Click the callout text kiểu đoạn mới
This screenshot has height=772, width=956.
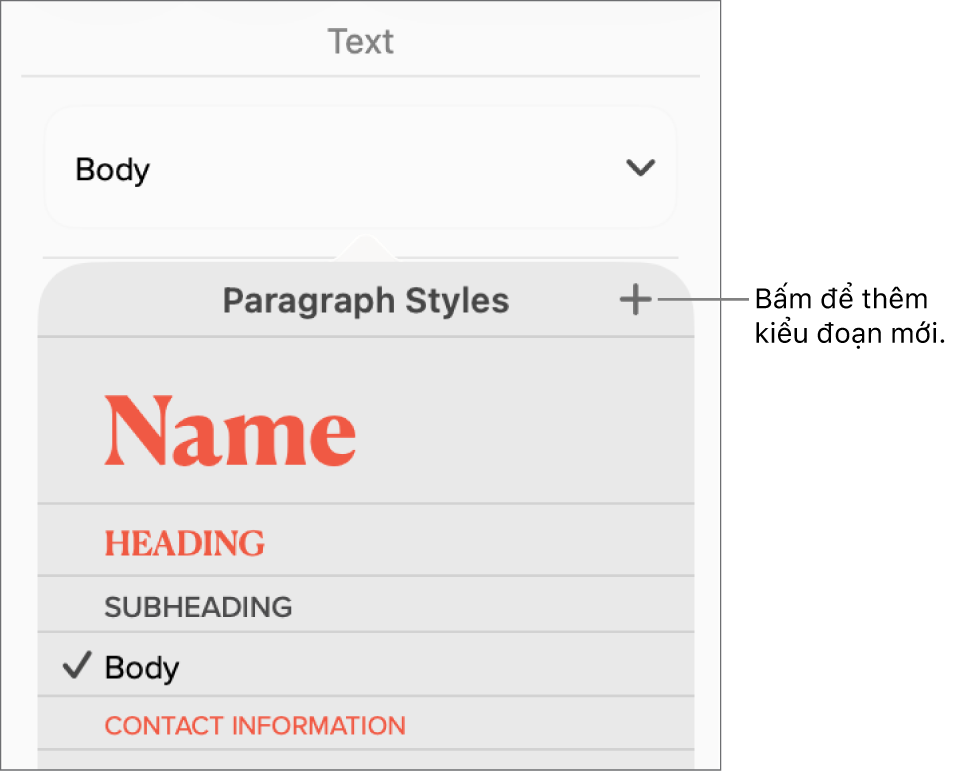click(x=849, y=334)
